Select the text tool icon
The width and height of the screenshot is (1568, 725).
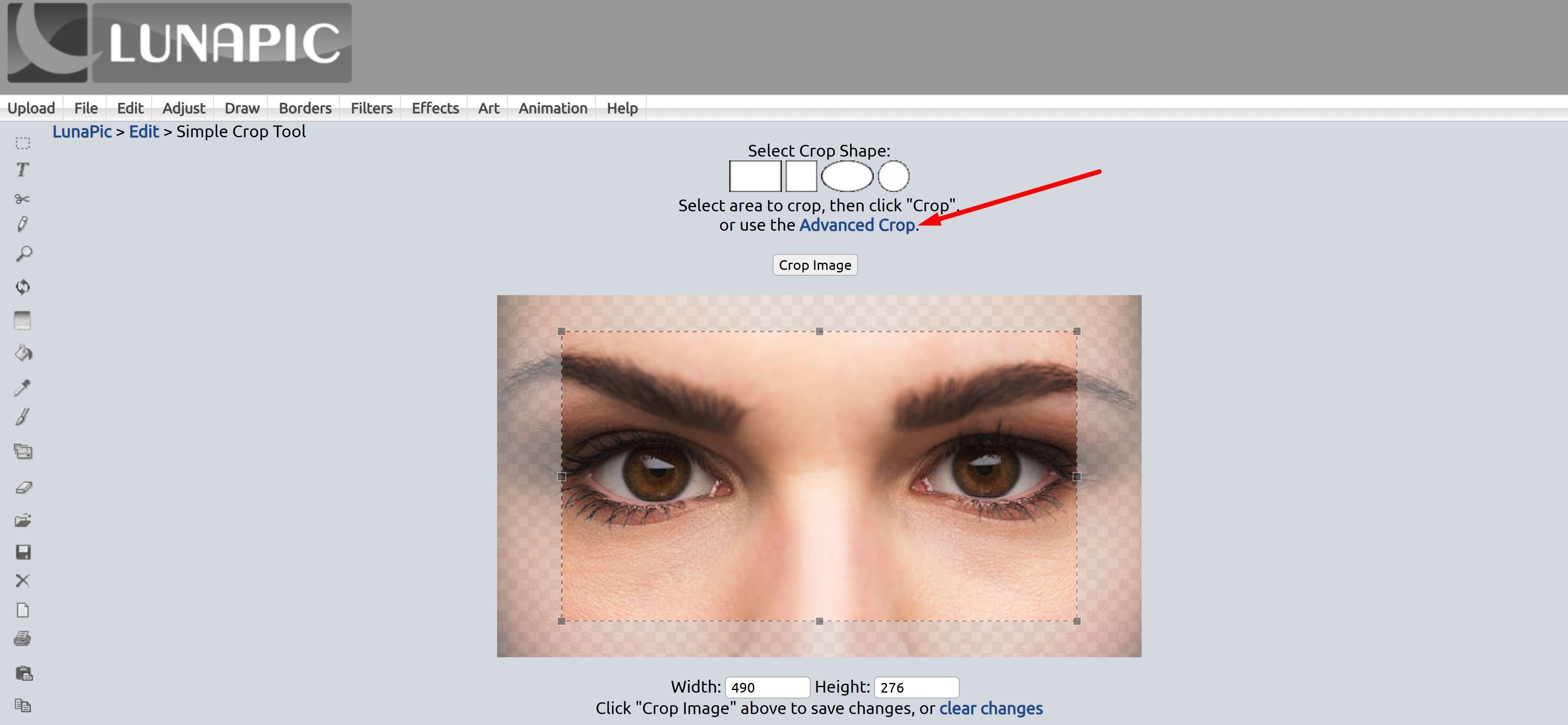click(x=22, y=170)
